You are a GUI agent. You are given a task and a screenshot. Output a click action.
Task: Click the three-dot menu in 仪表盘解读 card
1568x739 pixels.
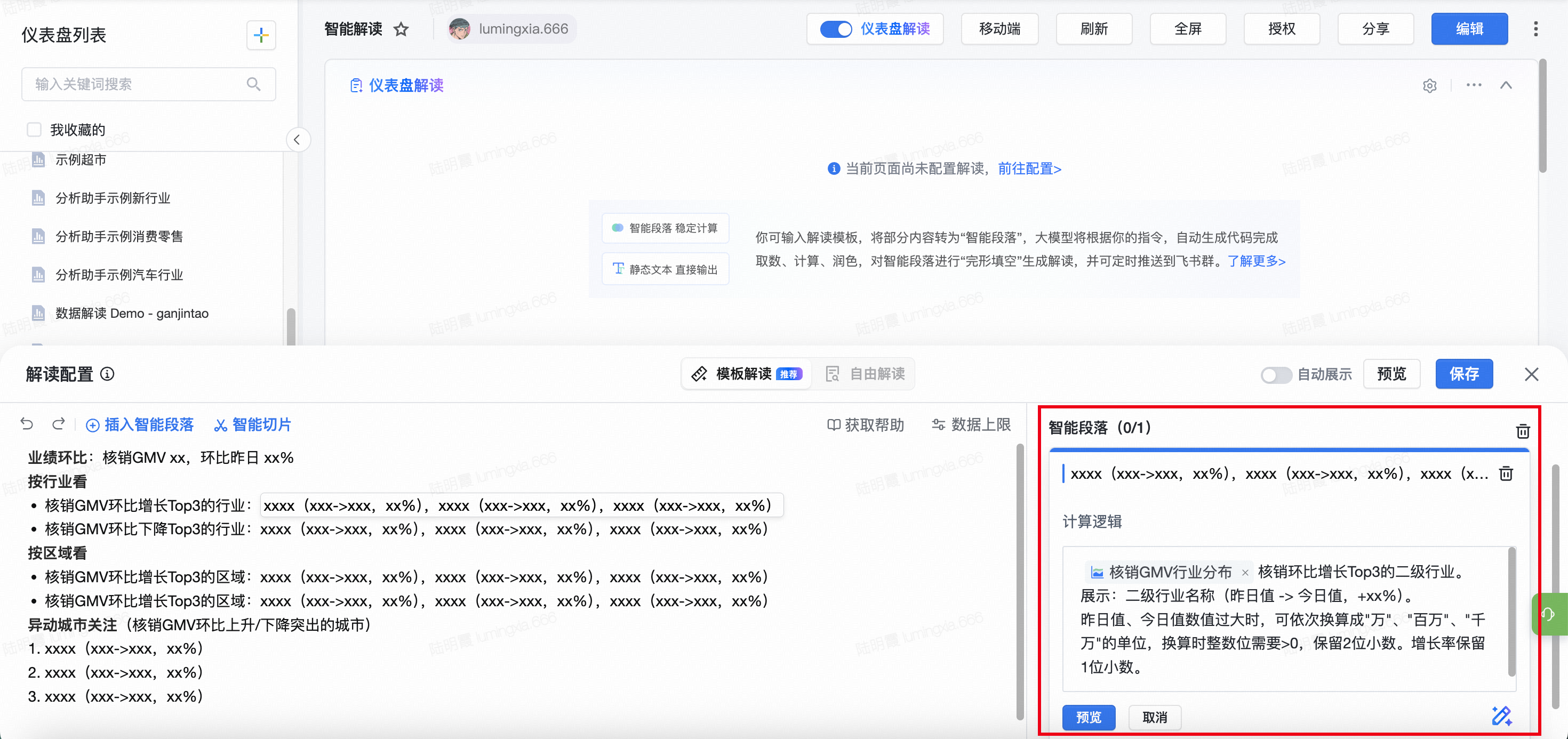point(1474,85)
